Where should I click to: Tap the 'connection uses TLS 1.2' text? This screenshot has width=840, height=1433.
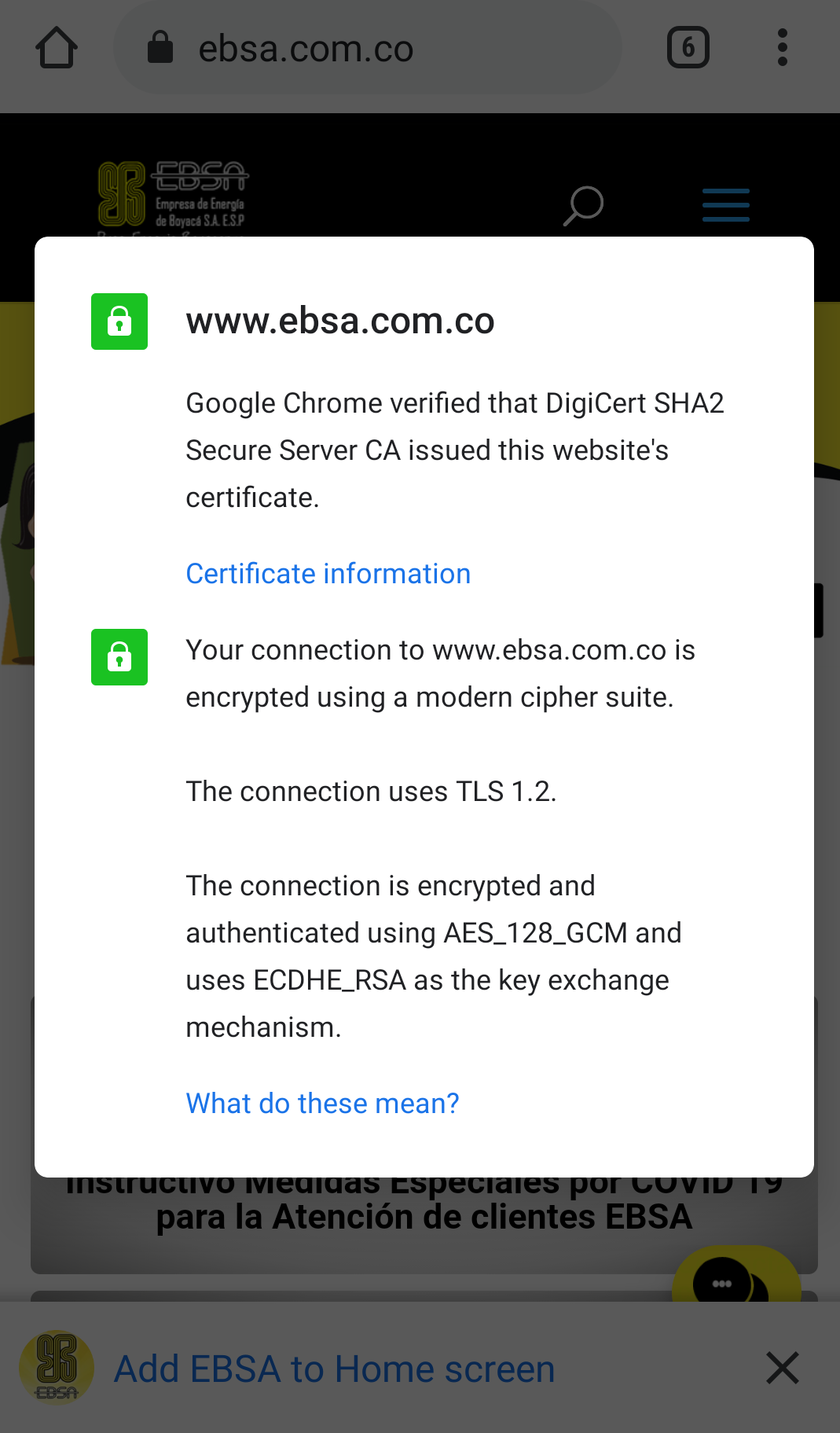tap(371, 792)
